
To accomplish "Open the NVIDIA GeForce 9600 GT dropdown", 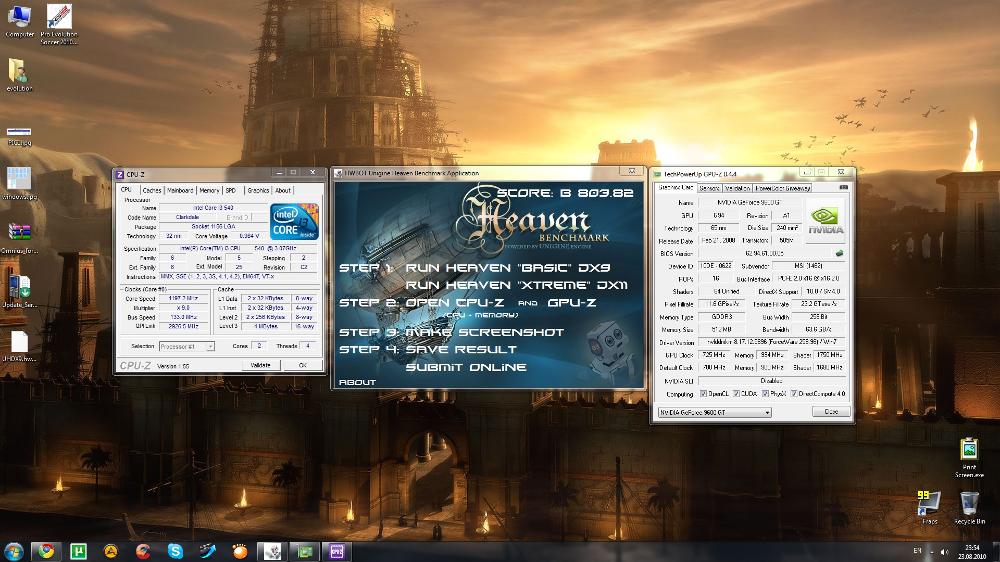I will (714, 412).
